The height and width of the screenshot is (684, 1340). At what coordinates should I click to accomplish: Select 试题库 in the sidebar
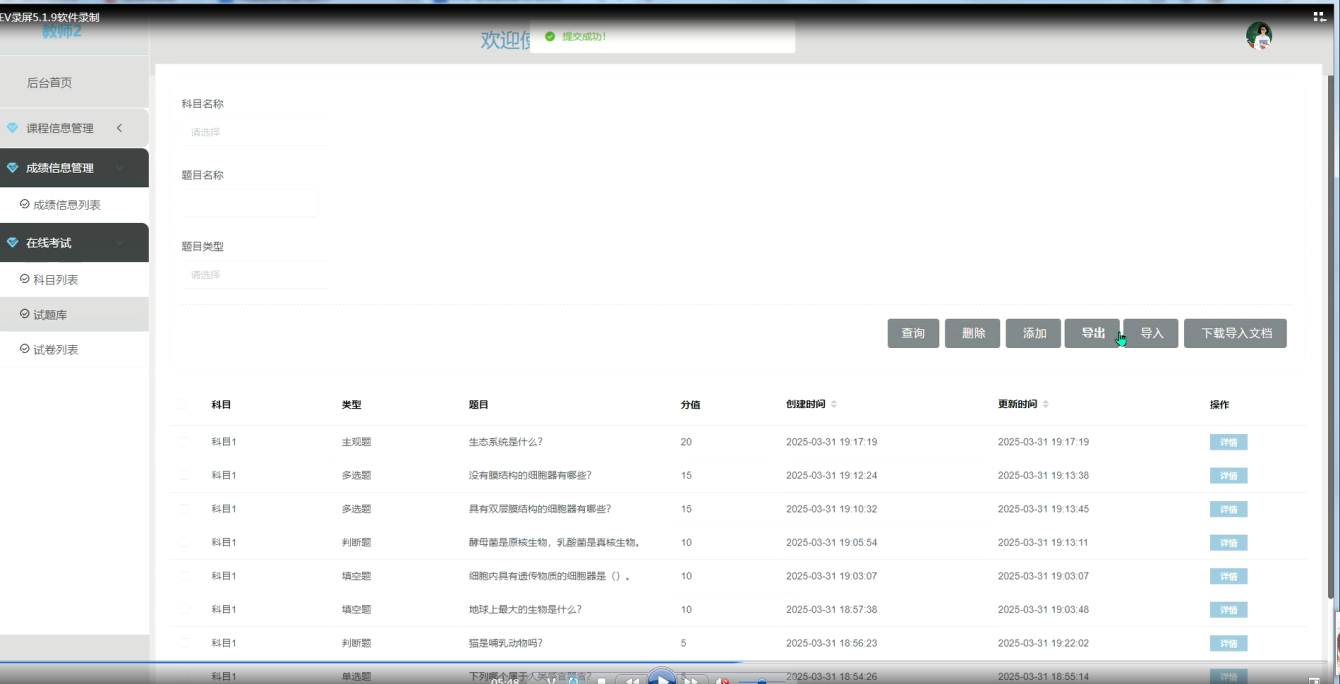click(x=74, y=314)
